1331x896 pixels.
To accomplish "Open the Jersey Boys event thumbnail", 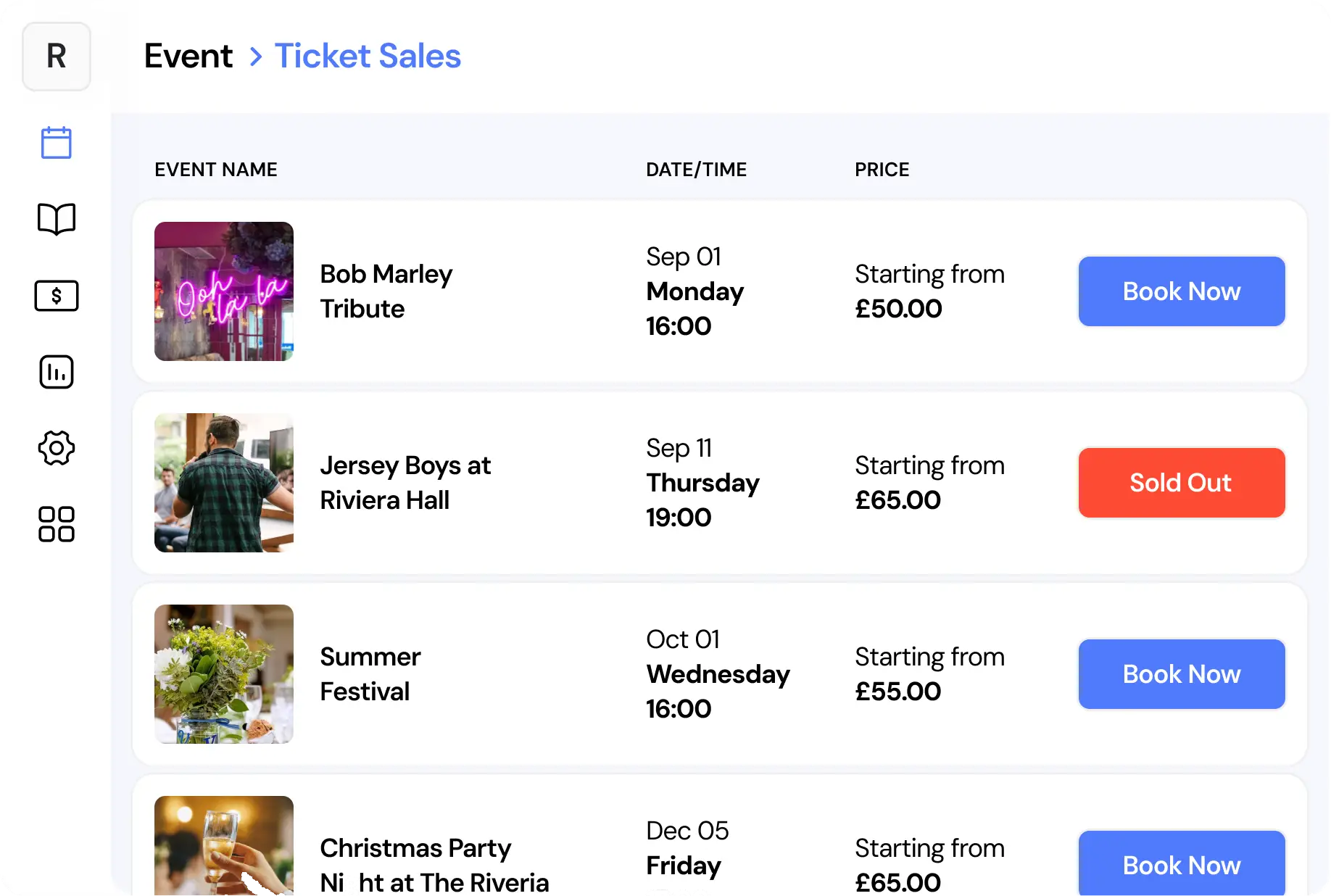I will tap(224, 483).
